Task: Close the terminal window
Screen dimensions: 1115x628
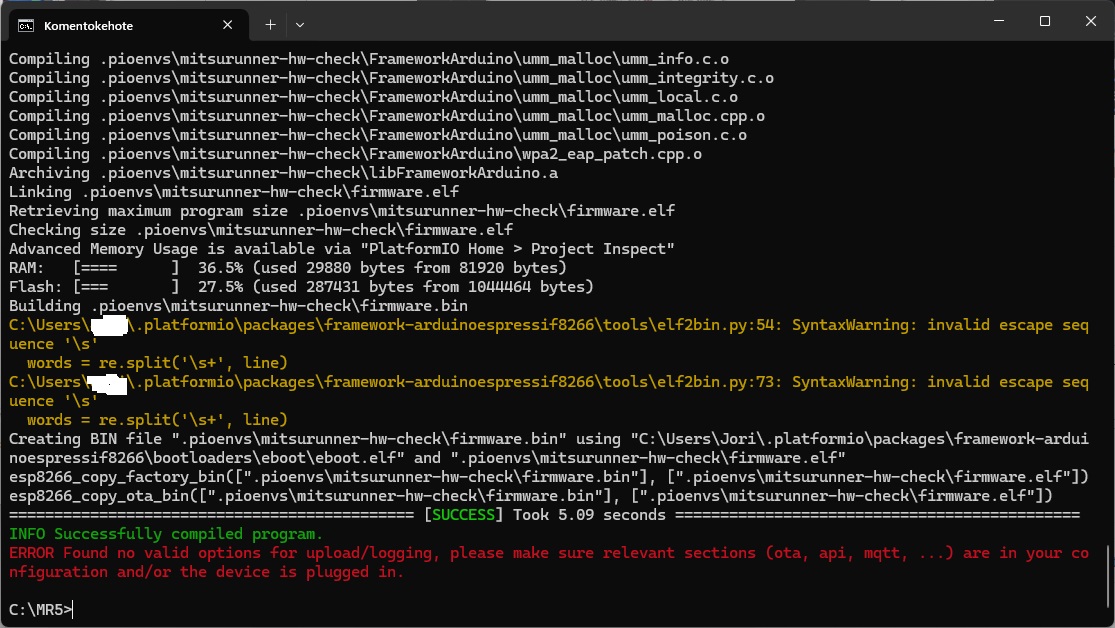Action: [x=1091, y=21]
